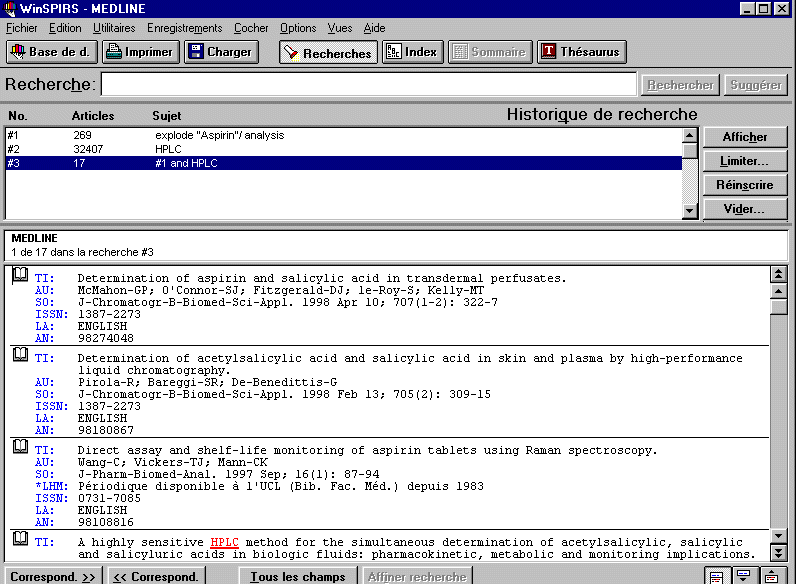The width and height of the screenshot is (796, 584).
Task: Mark the 'highly sensitive HPLC' record book icon
Action: 20,538
